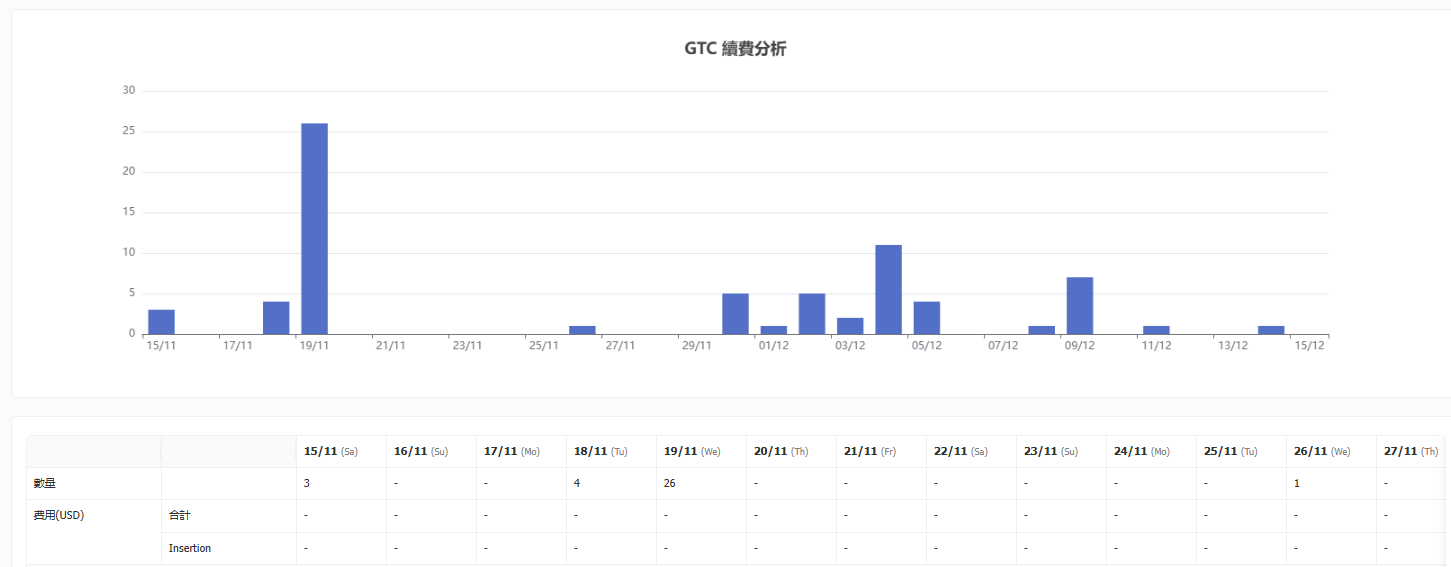Click the 27/11 (Th) column header
The image size is (1451, 567).
[1410, 452]
